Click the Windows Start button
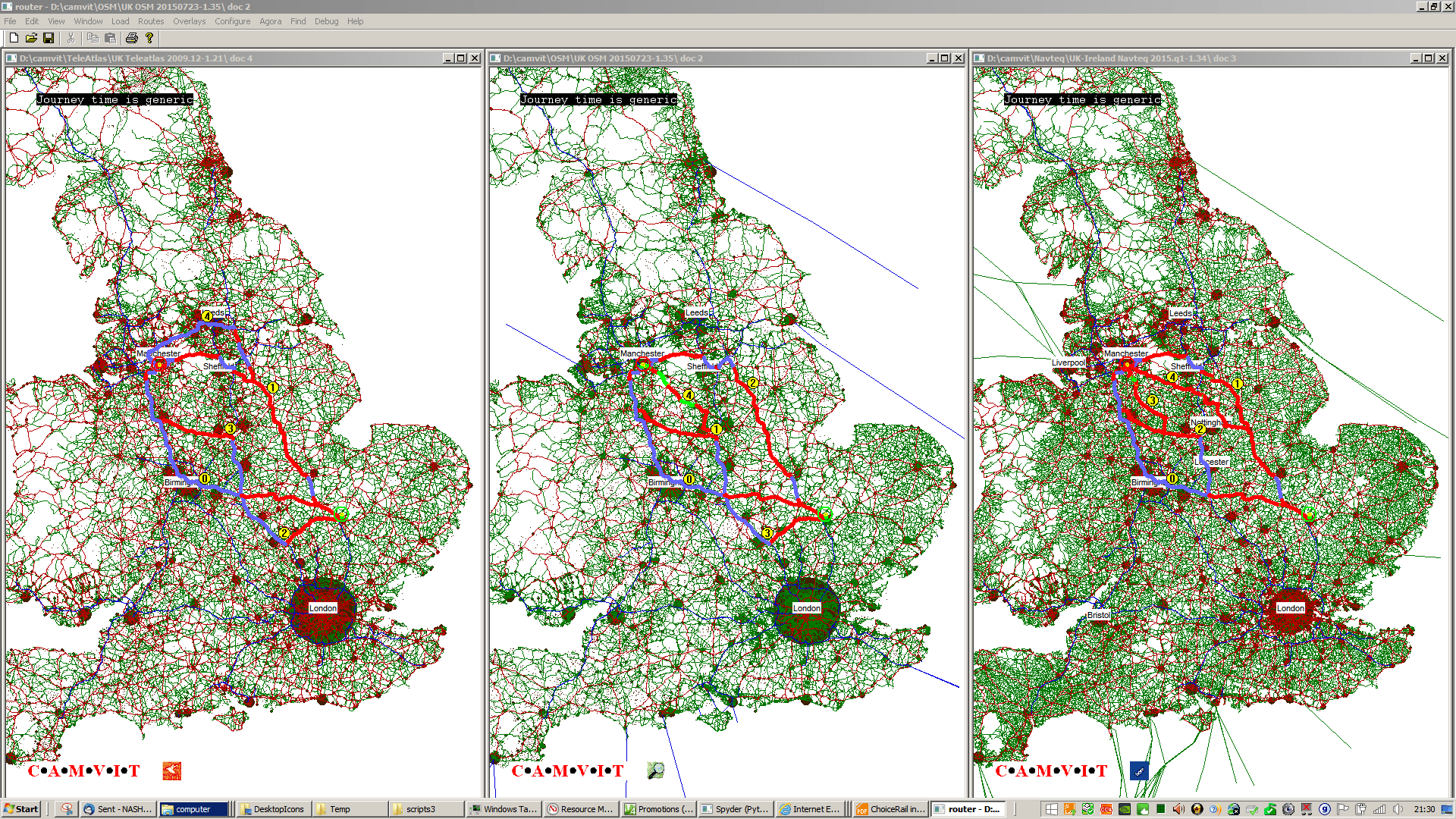1456x819 pixels. click(21, 809)
